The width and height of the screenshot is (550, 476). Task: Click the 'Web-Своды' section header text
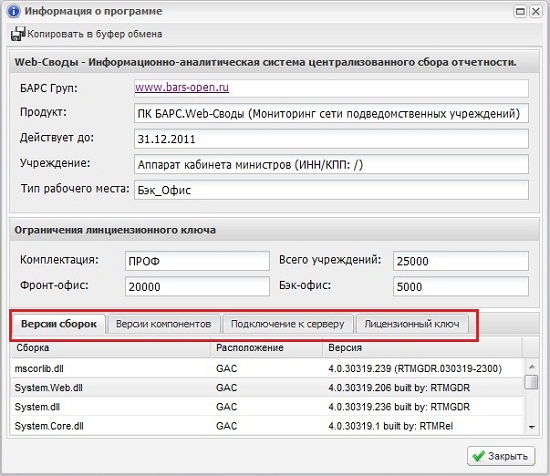click(x=265, y=62)
